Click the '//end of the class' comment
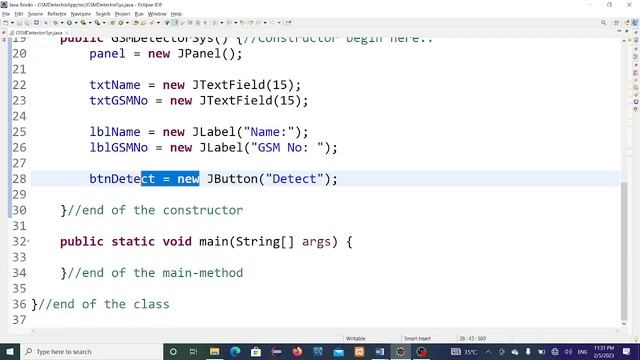Viewport: 640px width, 360px height. point(104,304)
